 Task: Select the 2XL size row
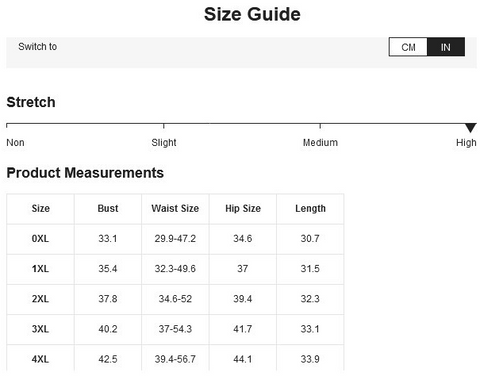pyautogui.click(x=175, y=299)
